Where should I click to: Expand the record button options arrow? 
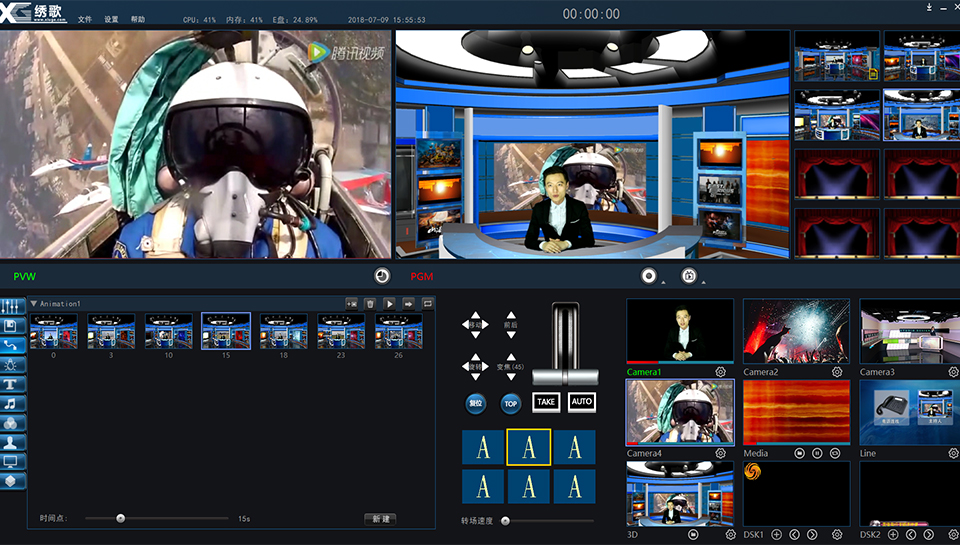[663, 282]
